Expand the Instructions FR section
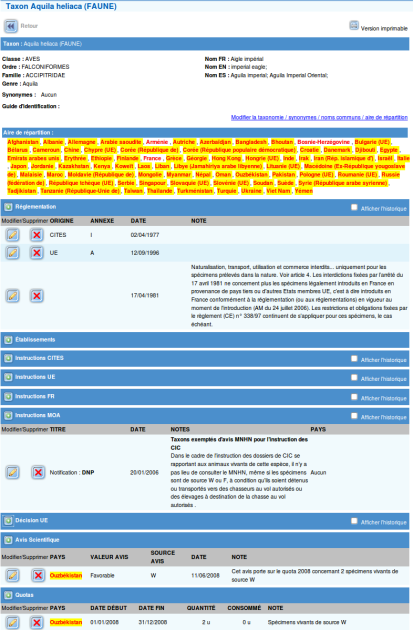 coord(8,397)
